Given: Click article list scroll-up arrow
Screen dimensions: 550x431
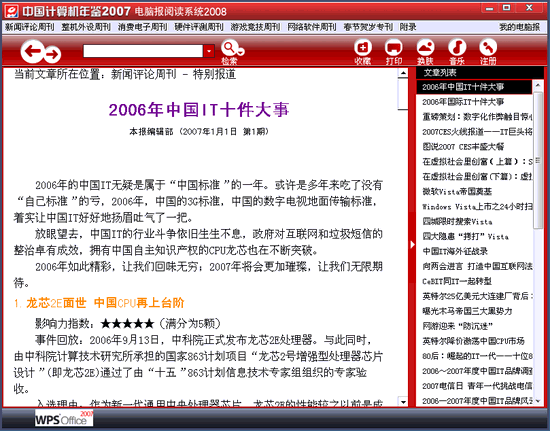Looking at the screenshot, I should 538,85.
